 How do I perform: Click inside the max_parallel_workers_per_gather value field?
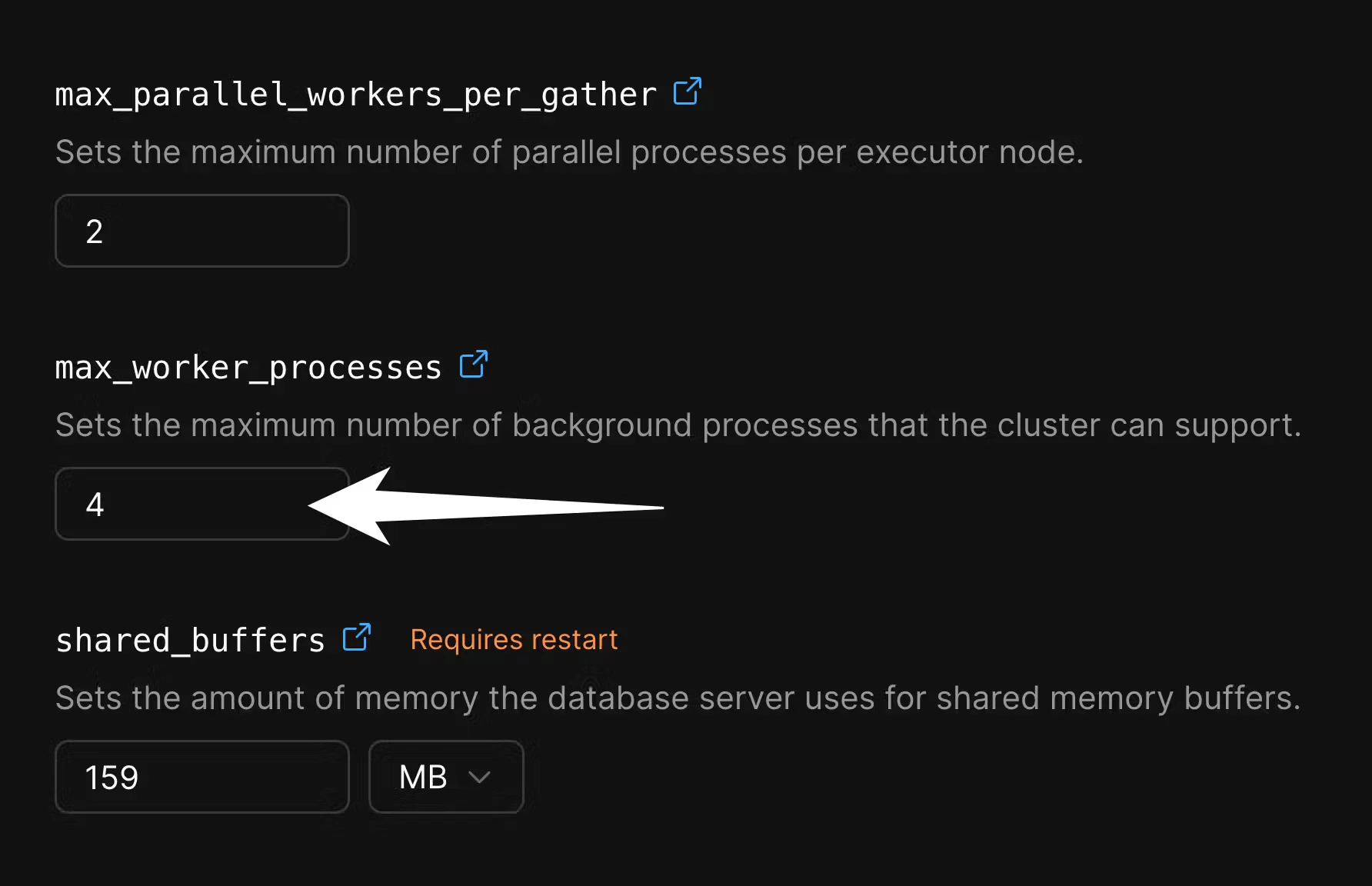(x=201, y=231)
